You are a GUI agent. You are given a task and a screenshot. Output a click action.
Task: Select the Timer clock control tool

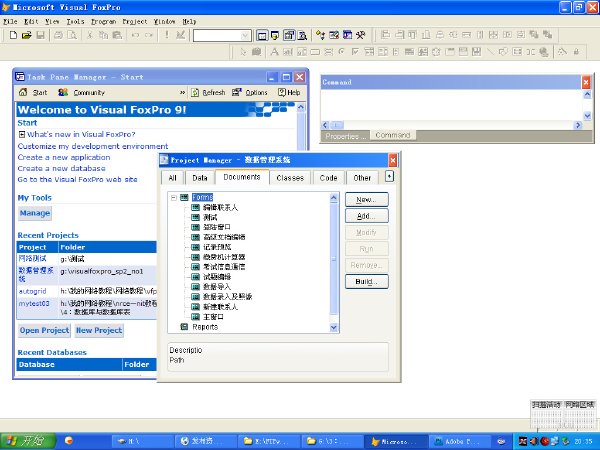(436, 52)
